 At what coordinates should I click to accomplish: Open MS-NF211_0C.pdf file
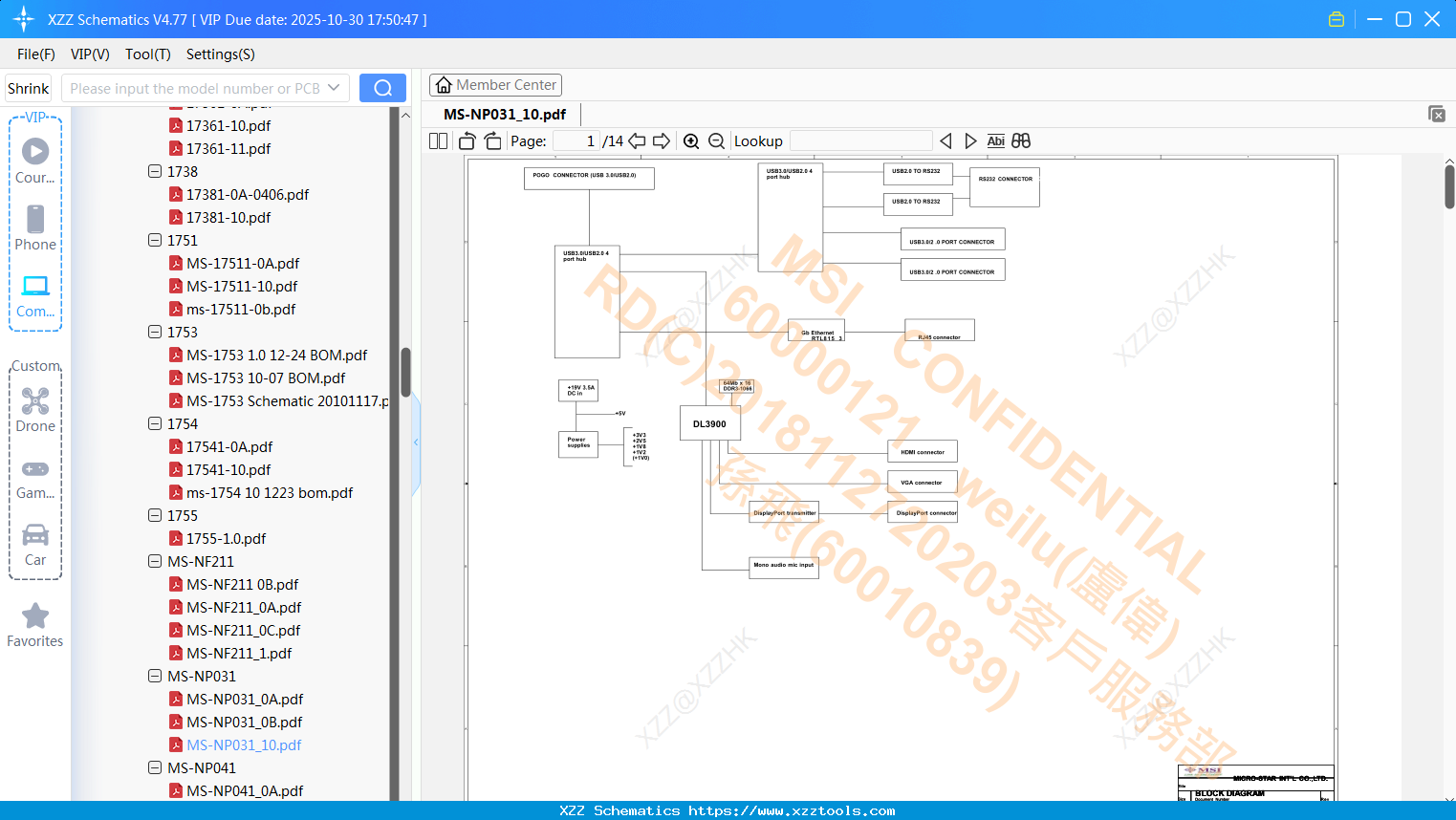(x=244, y=630)
